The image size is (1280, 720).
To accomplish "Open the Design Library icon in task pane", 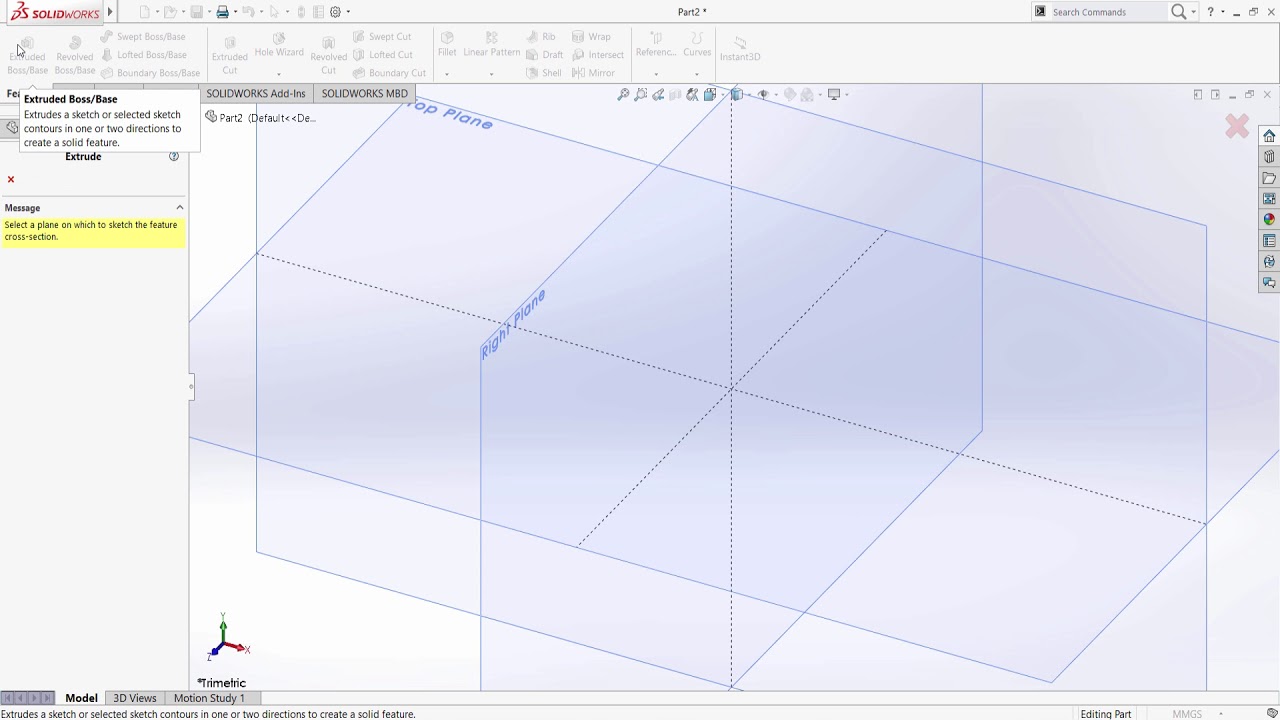I will tap(1269, 157).
